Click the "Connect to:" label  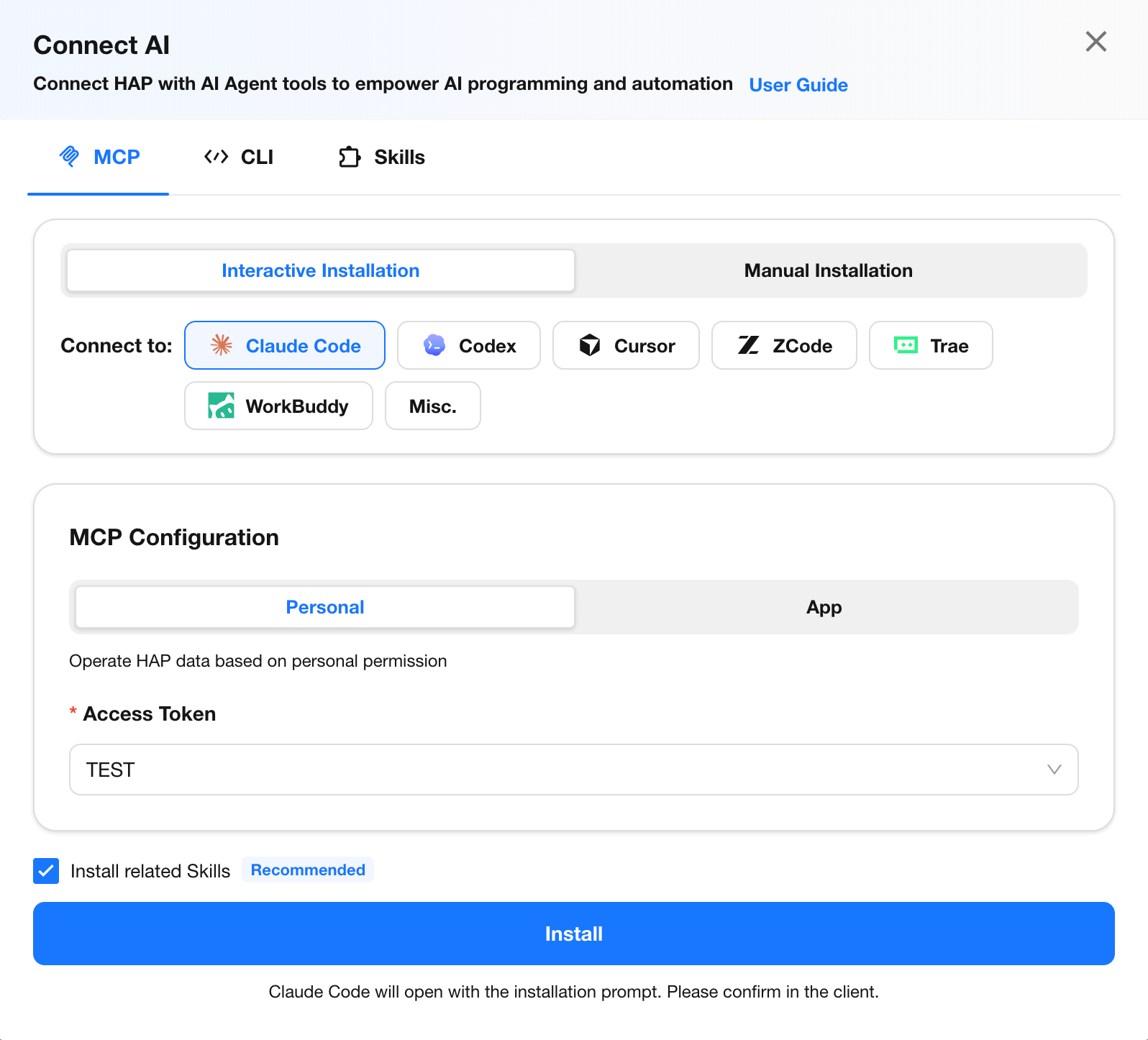point(117,345)
